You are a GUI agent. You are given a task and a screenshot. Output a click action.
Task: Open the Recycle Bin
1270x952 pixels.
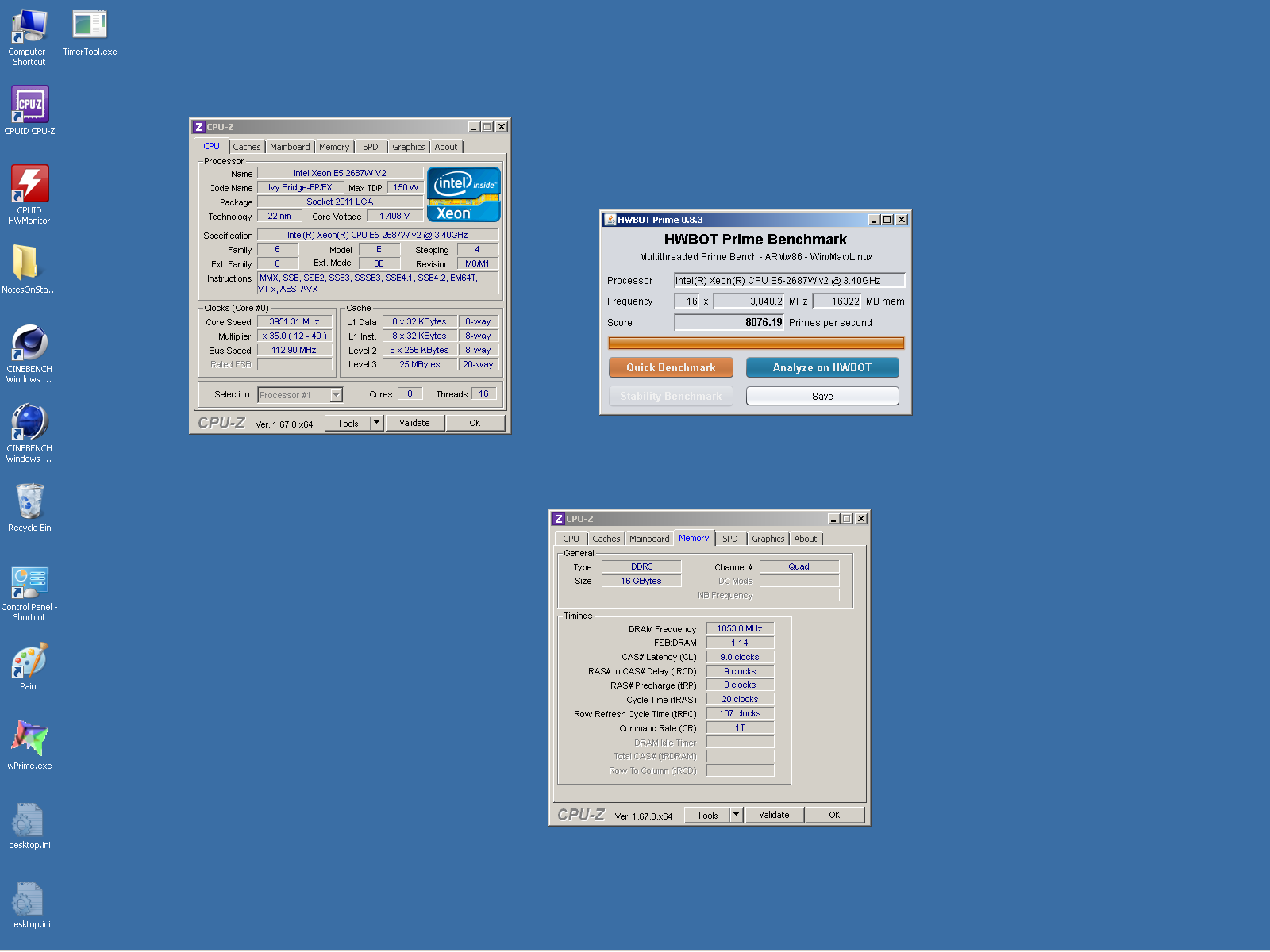29,507
